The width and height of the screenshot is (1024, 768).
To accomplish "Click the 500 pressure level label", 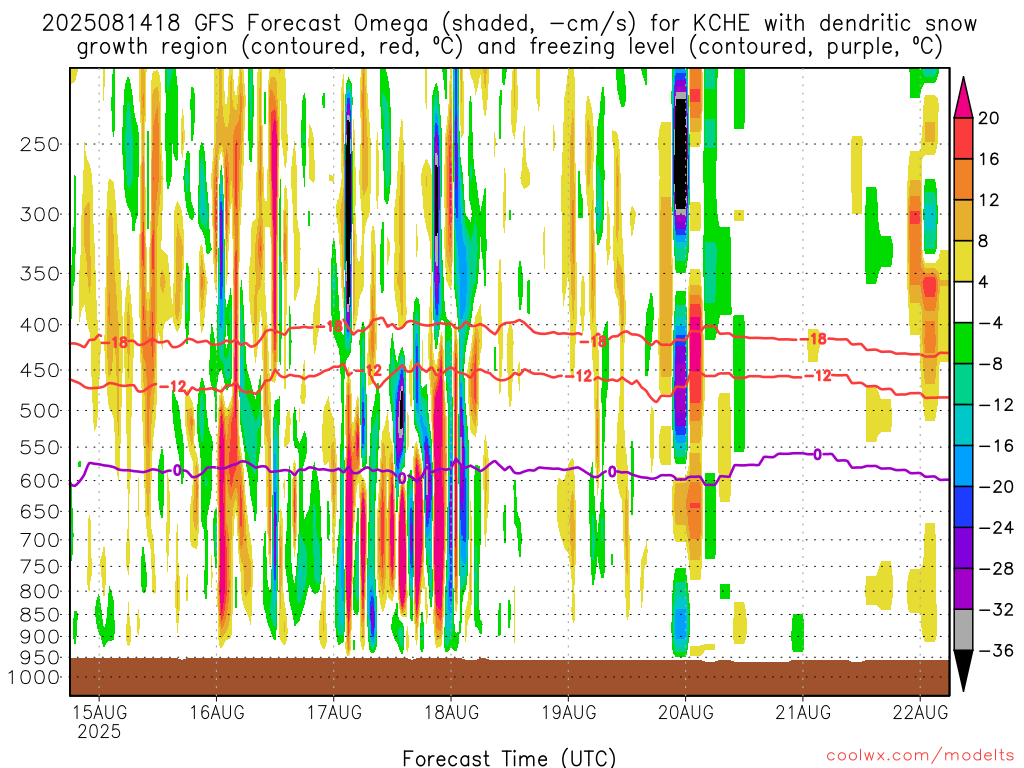I will [x=40, y=411].
